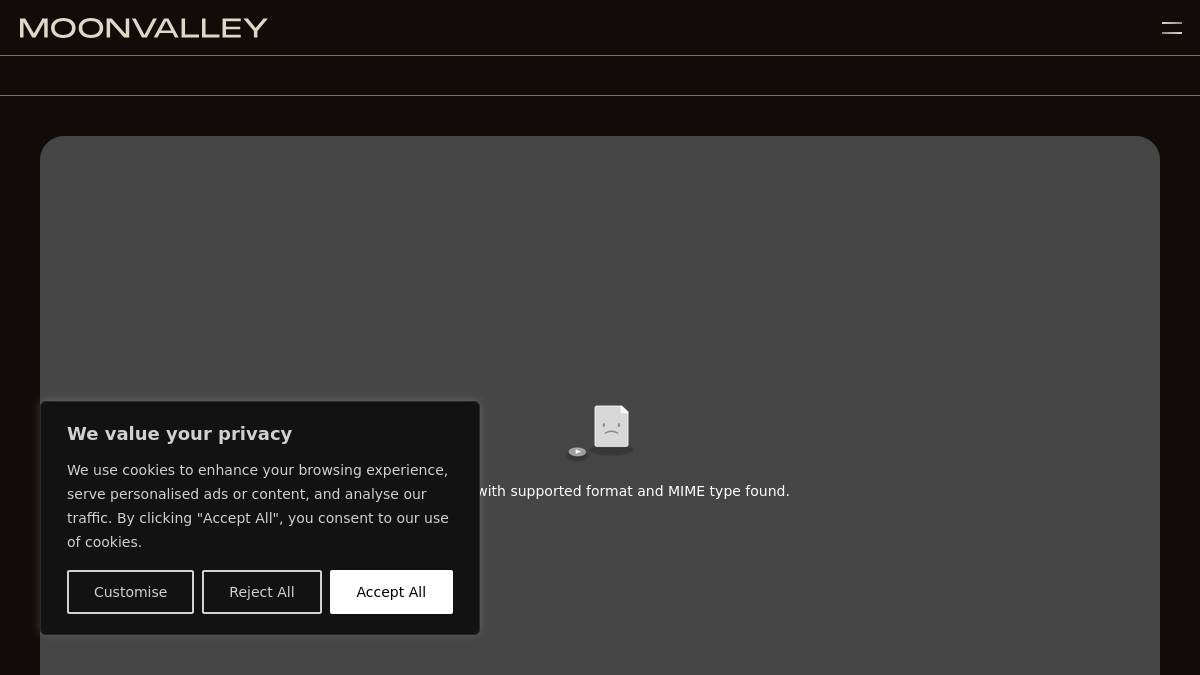This screenshot has width=1200, height=675.
Task: Open cookie settings with Customise
Action: (130, 592)
